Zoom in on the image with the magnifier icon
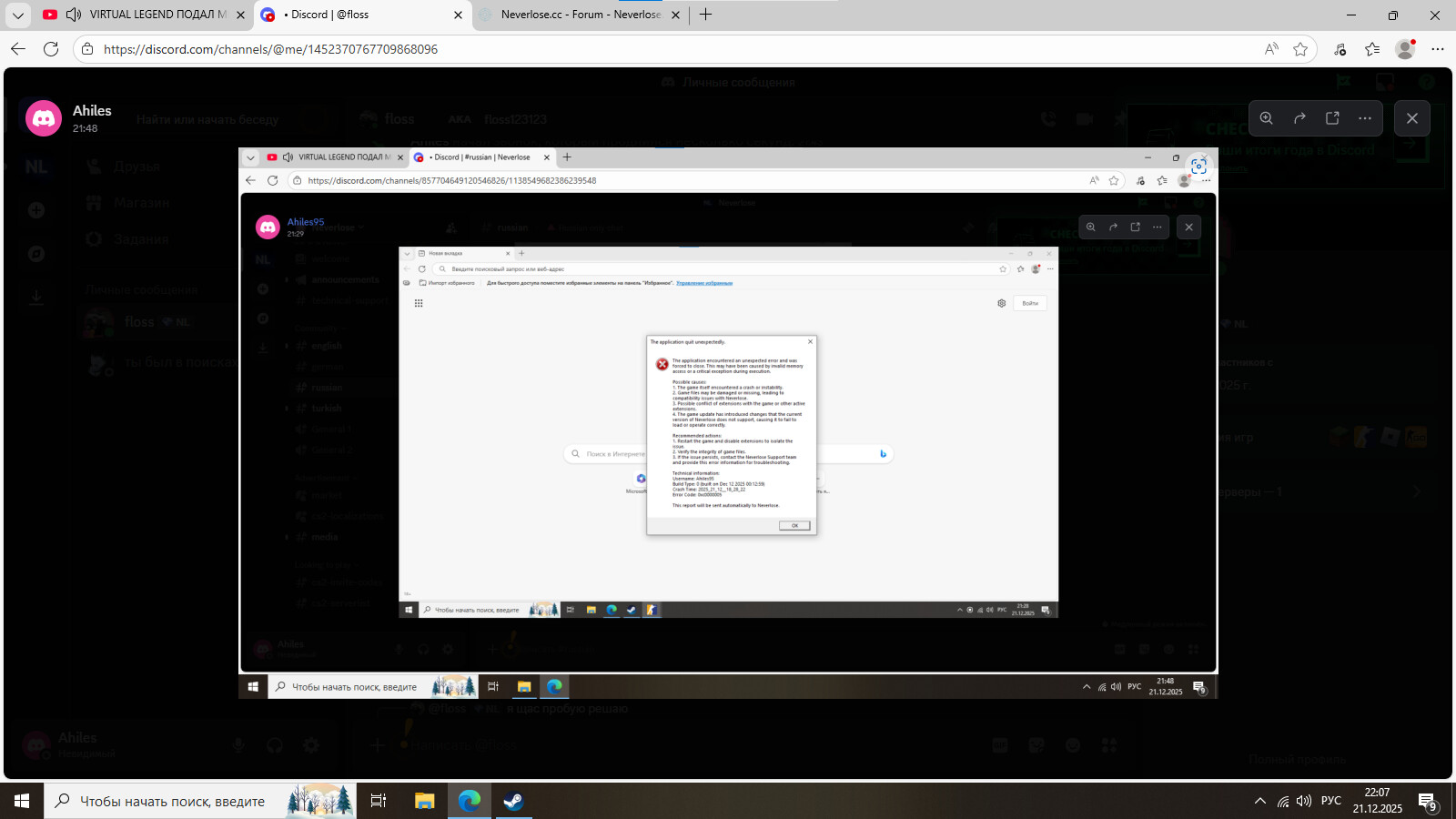 click(1266, 118)
